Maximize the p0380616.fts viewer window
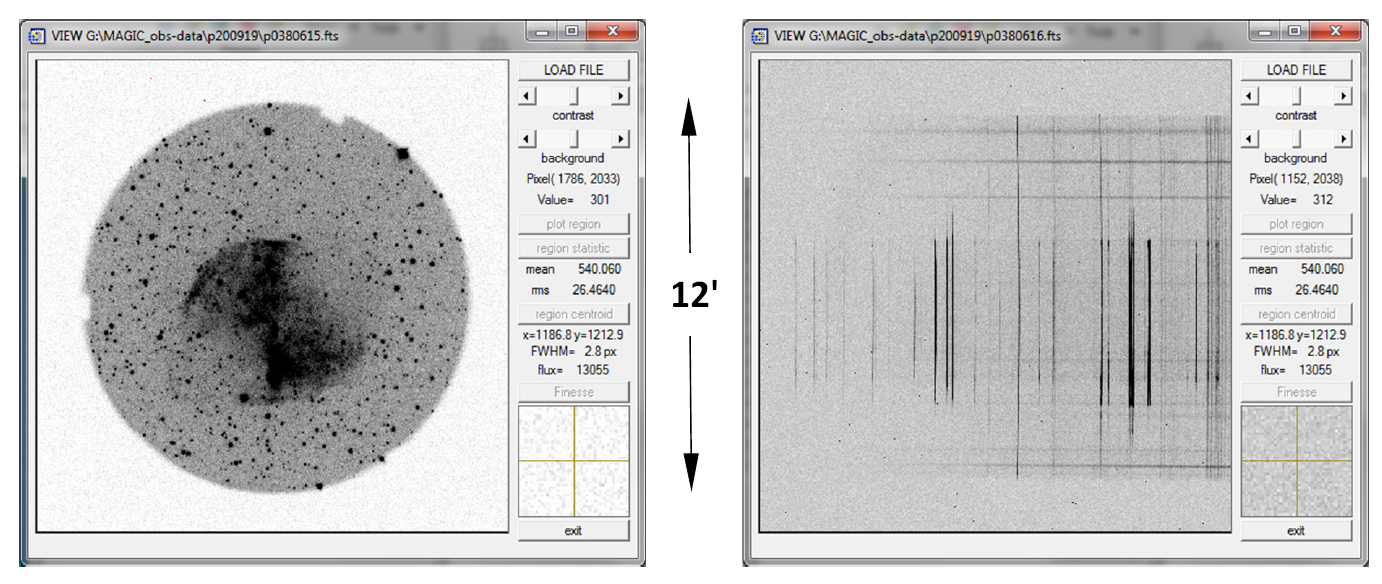 pyautogui.click(x=1294, y=32)
